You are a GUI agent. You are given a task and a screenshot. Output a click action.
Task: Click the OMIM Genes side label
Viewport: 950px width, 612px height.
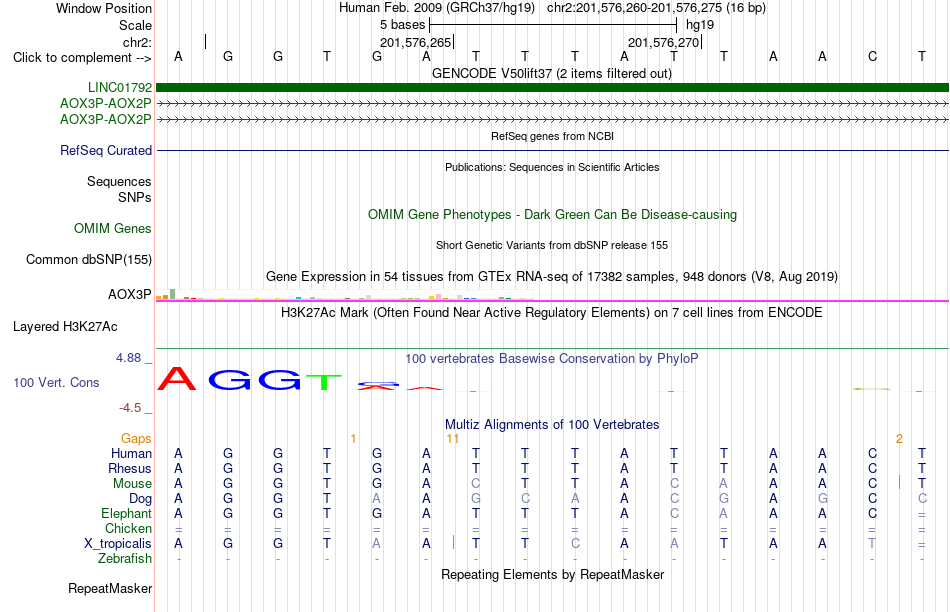(x=113, y=228)
